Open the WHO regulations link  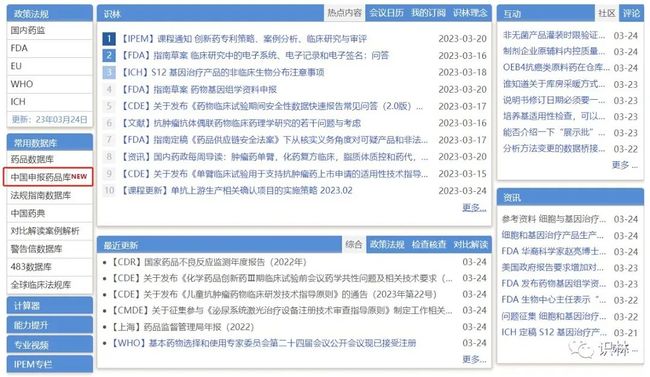tap(22, 84)
